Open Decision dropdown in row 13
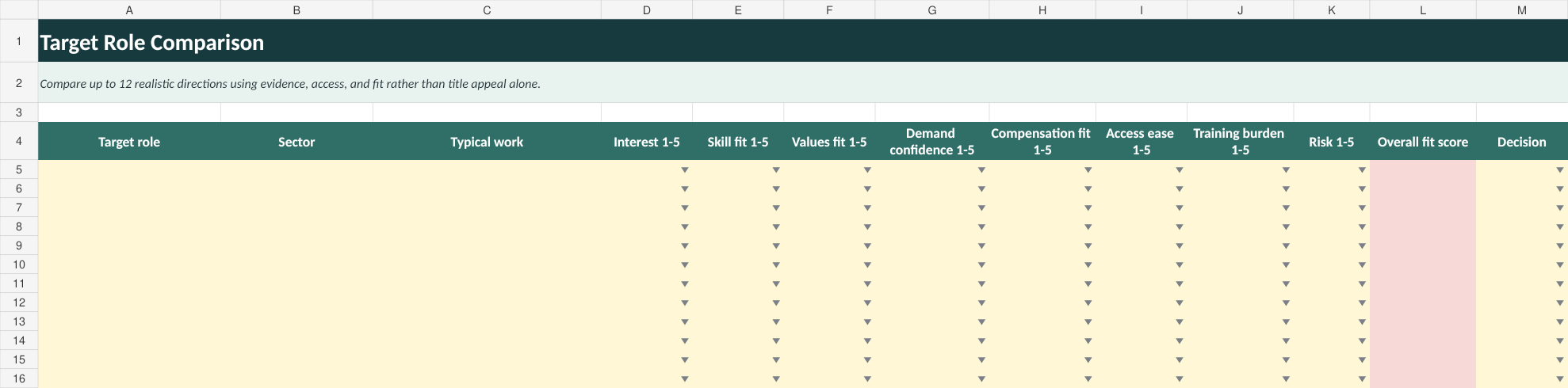Viewport: 1568px width, 388px height. click(x=1560, y=322)
